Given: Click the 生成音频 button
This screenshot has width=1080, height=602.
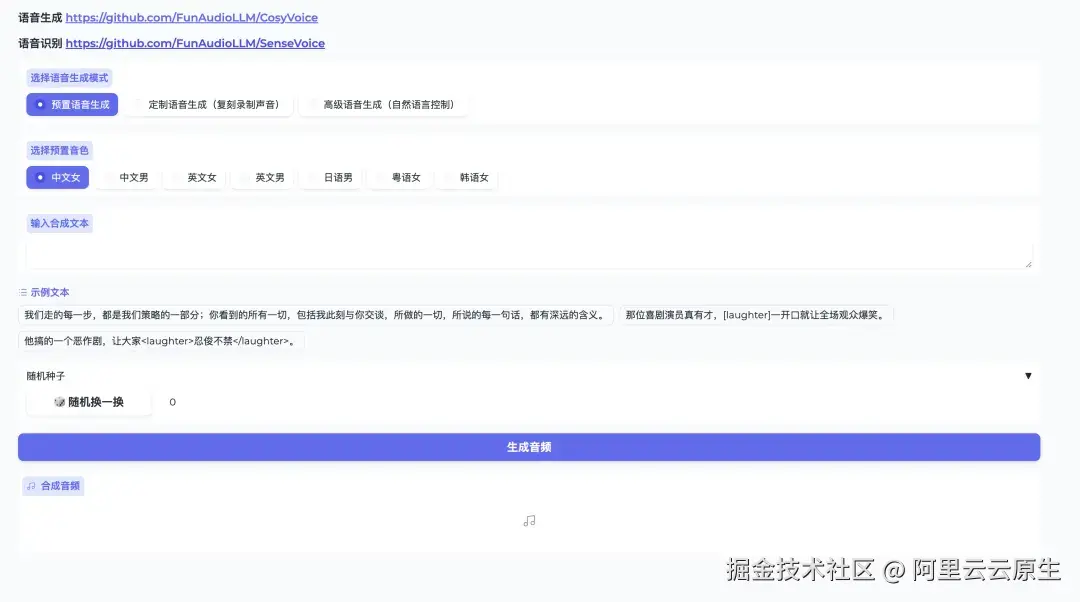Looking at the screenshot, I should tap(528, 447).
